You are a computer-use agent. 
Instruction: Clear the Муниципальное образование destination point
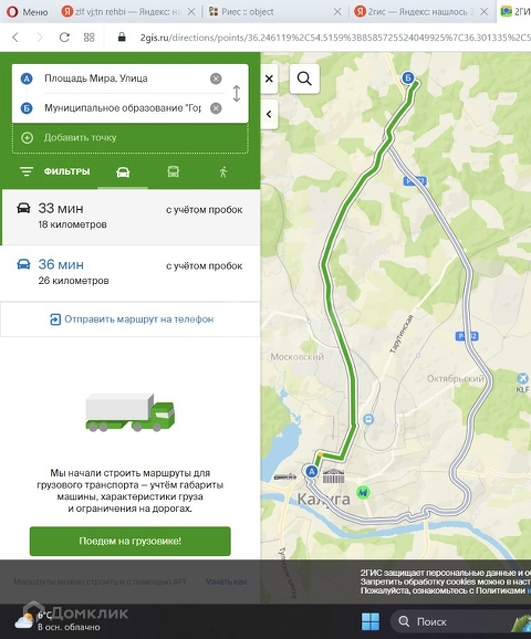click(x=216, y=108)
